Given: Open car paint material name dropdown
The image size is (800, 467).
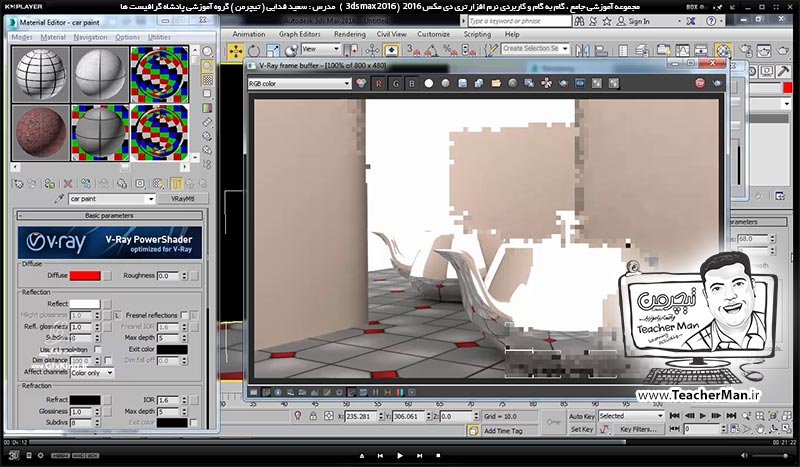Looking at the screenshot, I should pos(151,199).
